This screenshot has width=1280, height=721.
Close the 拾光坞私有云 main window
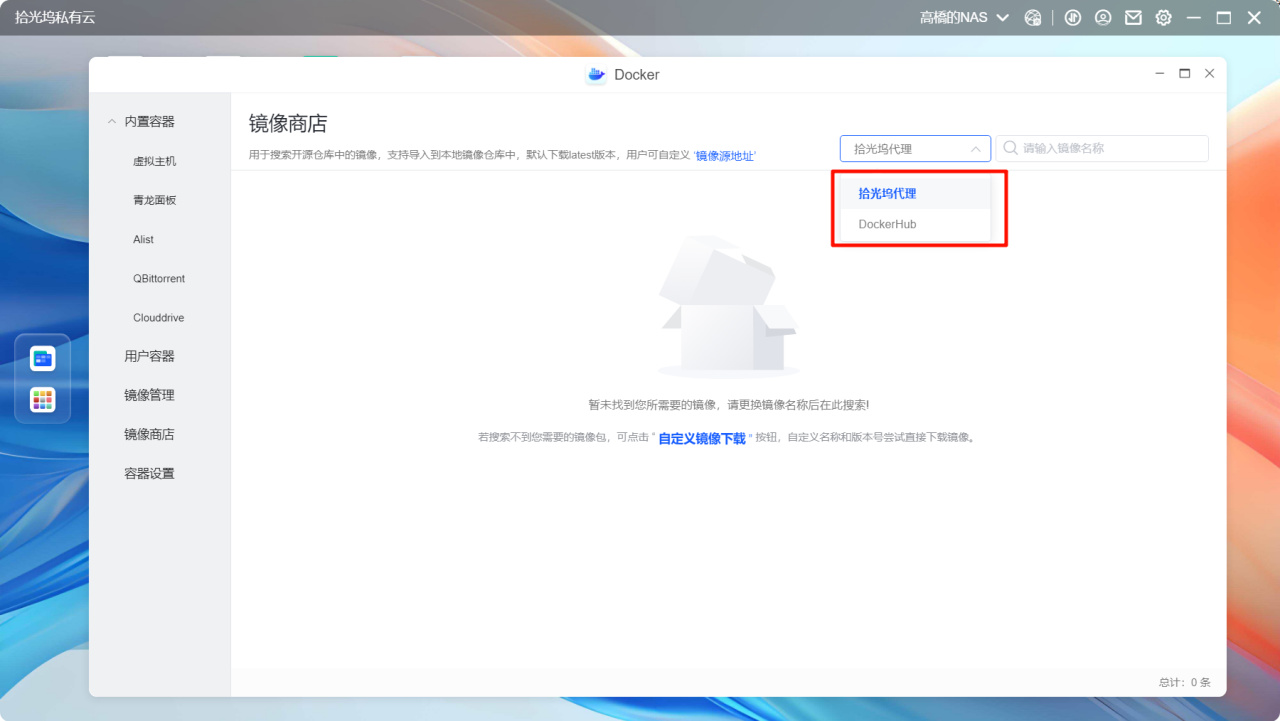(x=1254, y=18)
